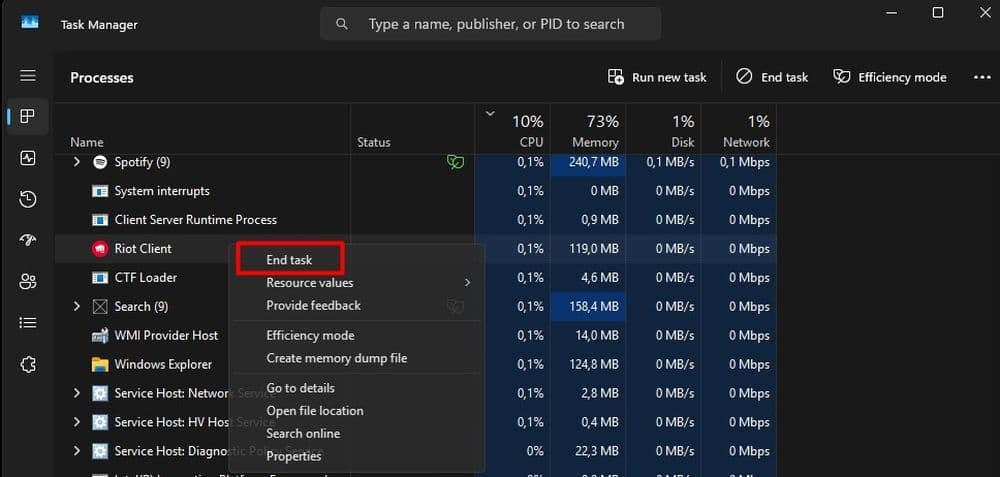Choose Open file location in context menu
Screen dimensions: 1000x477
point(315,411)
